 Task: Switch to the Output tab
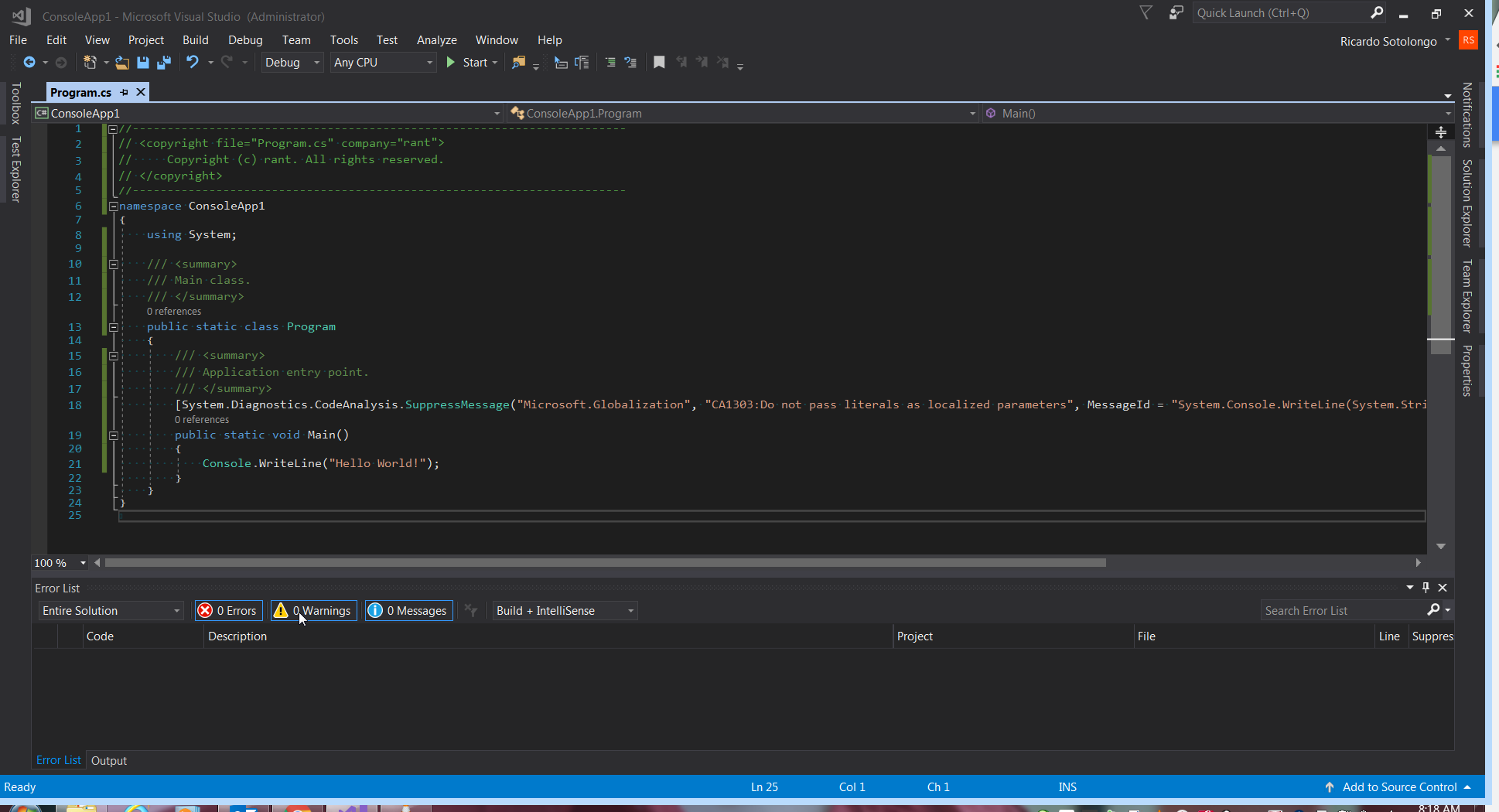coord(109,760)
